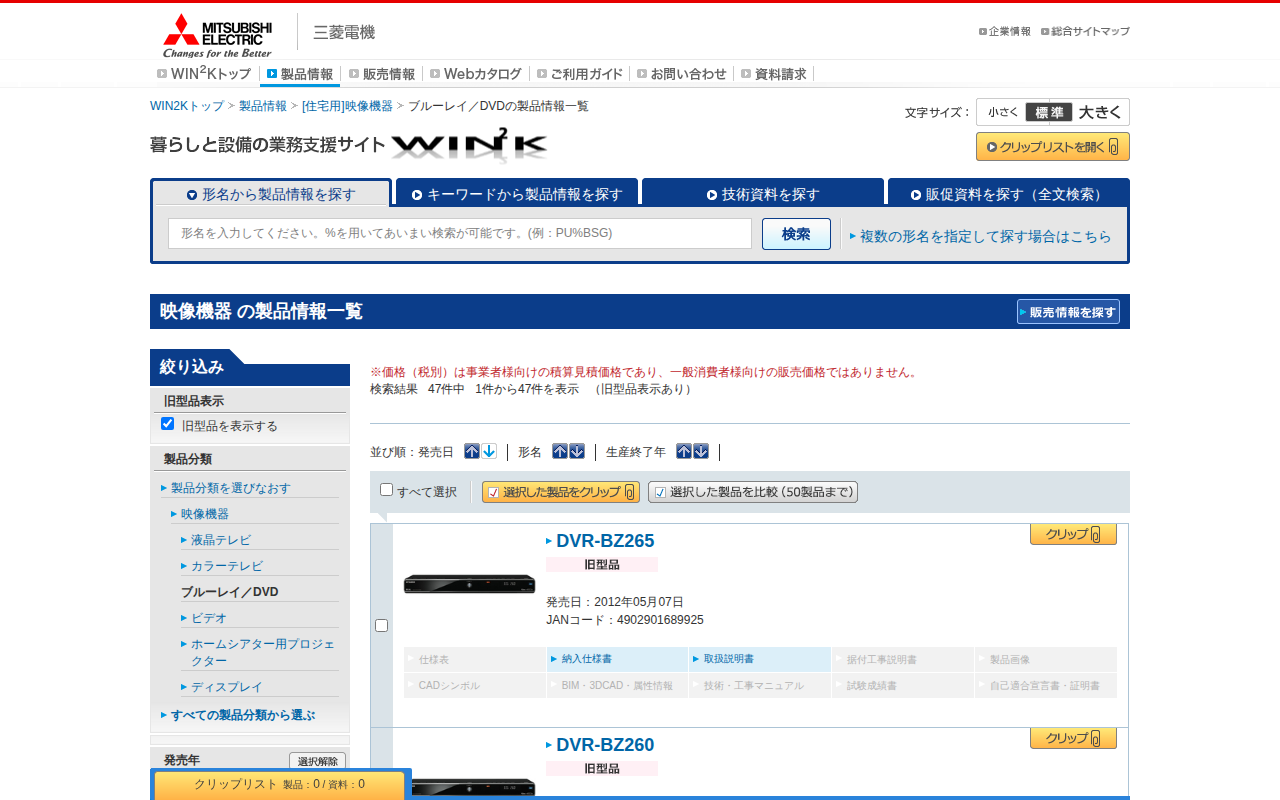The width and height of the screenshot is (1280, 800).
Task: Open WIN2Kトップ in the navigation menu
Action: [204, 73]
